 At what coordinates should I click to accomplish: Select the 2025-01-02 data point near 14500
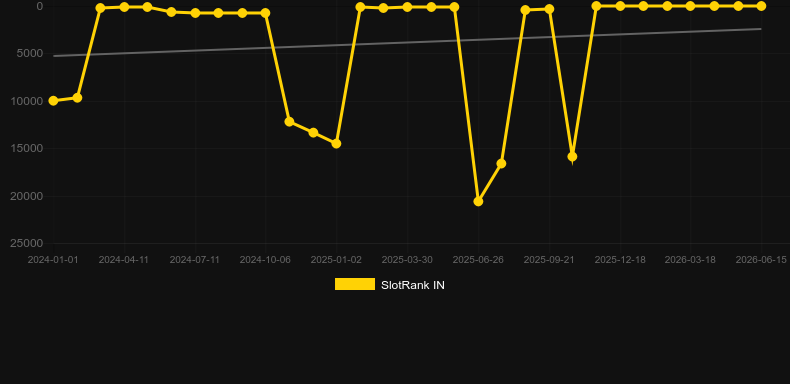pyautogui.click(x=336, y=144)
